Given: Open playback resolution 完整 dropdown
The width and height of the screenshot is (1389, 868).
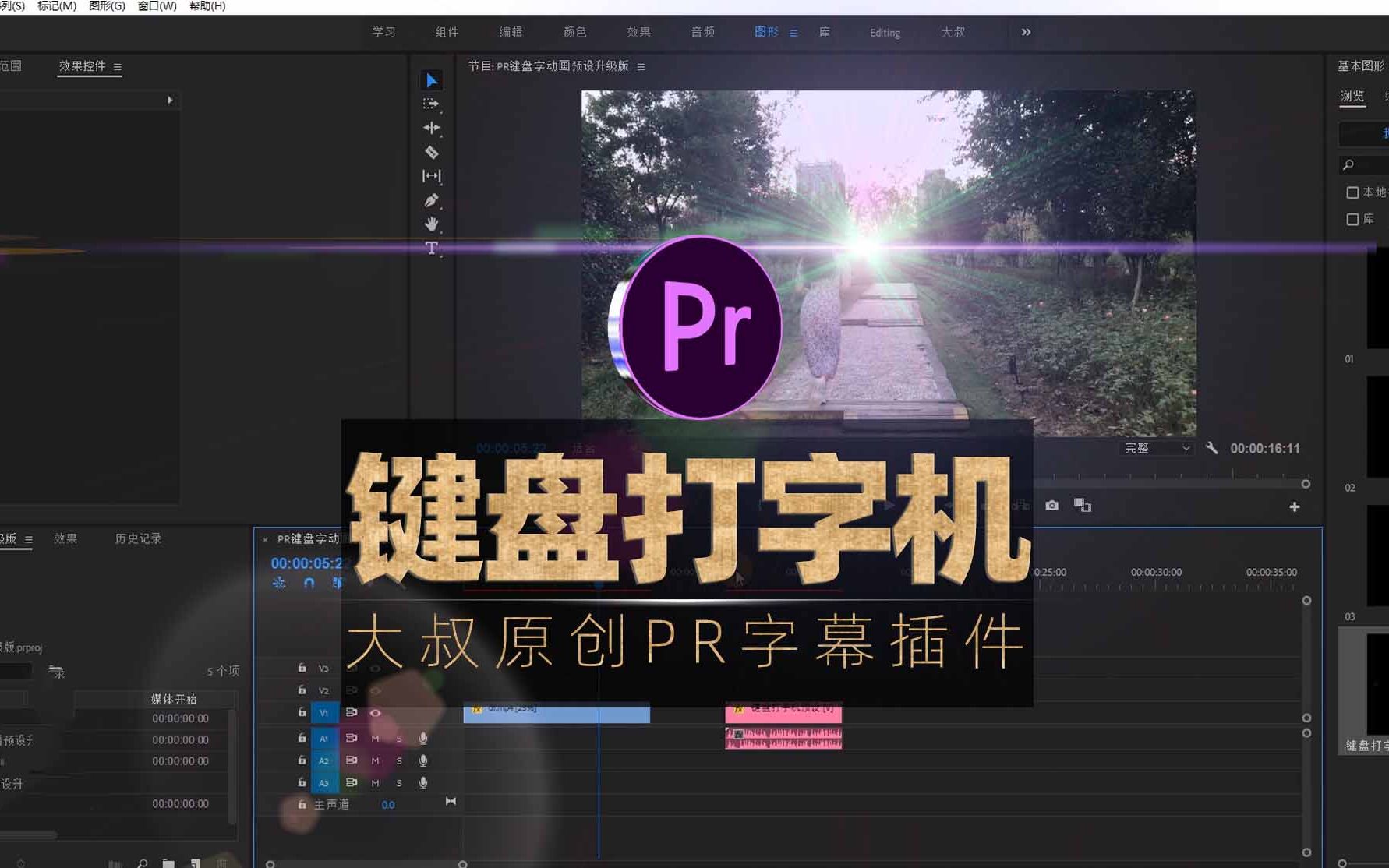Looking at the screenshot, I should (x=1157, y=448).
